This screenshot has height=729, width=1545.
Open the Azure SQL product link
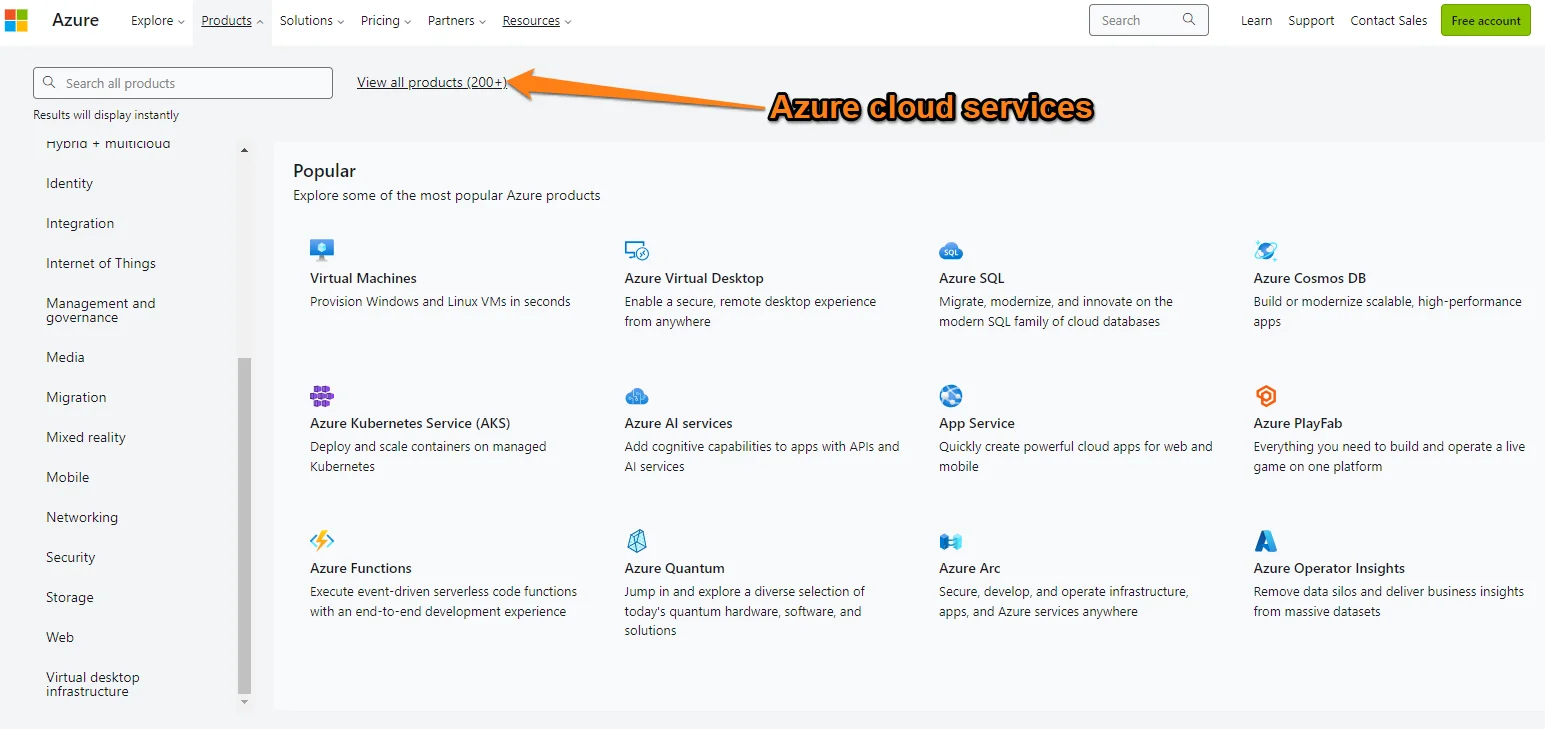click(971, 278)
